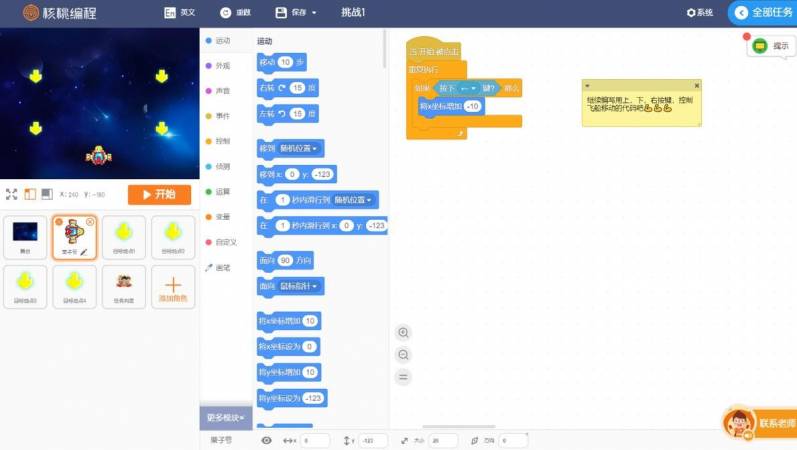The height and width of the screenshot is (450, 797).
Task: Reset workspace zoom with the equals icon
Action: pos(404,377)
